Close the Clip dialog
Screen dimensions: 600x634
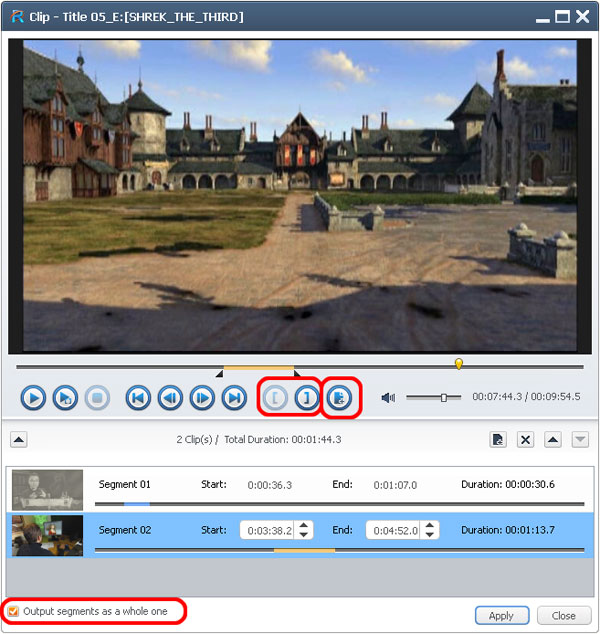pos(564,615)
